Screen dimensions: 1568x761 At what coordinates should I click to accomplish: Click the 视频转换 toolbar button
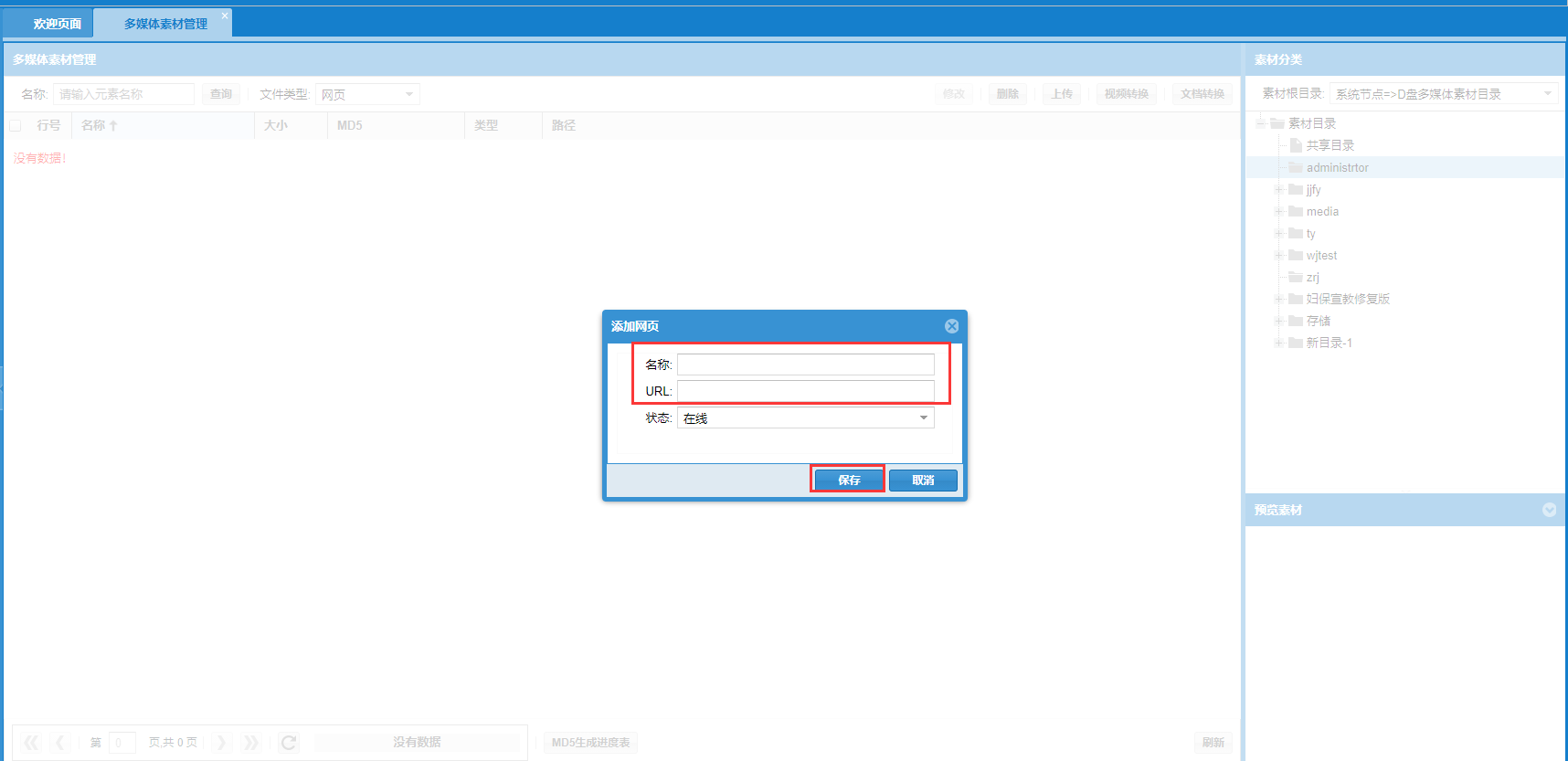(1127, 94)
